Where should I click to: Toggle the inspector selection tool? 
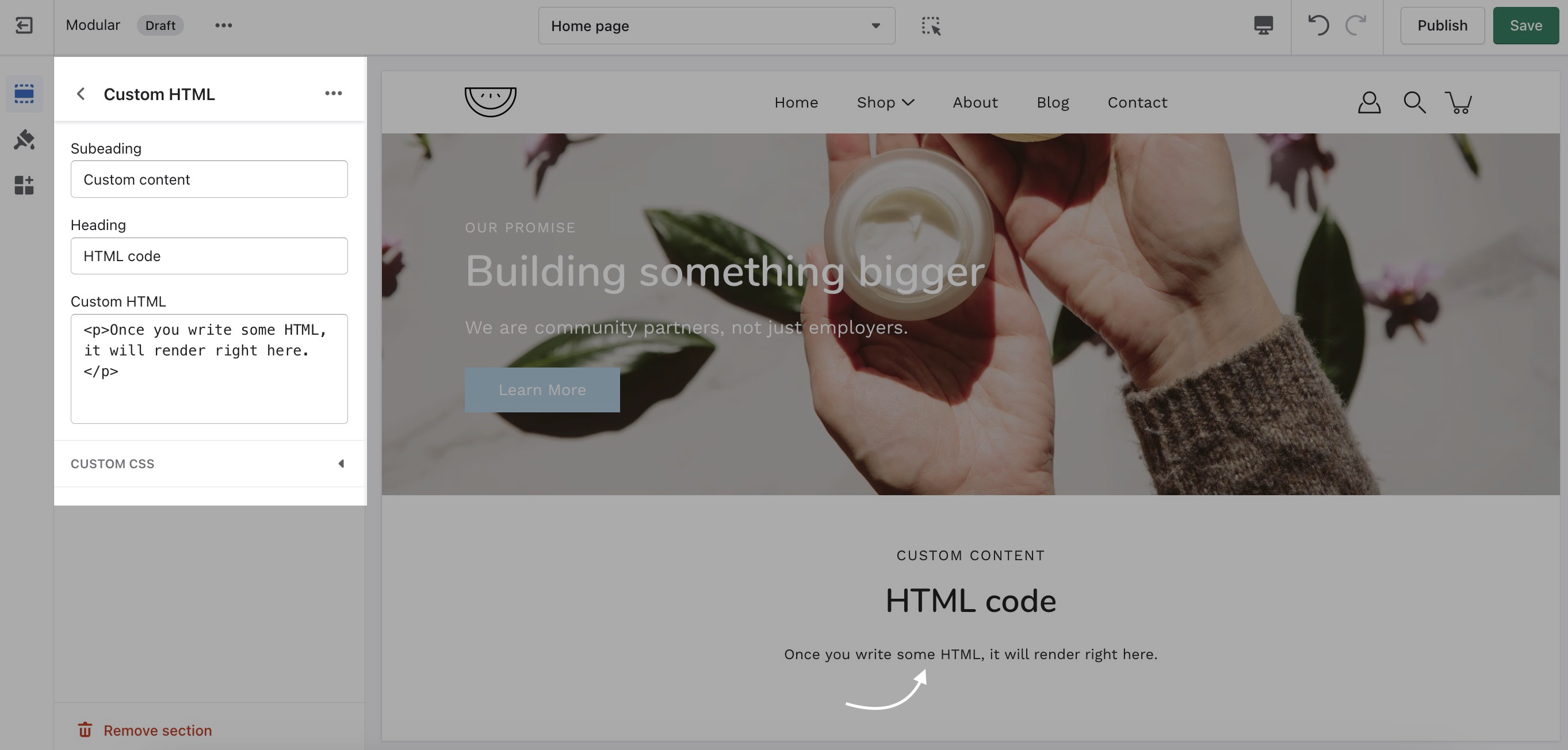(x=931, y=25)
